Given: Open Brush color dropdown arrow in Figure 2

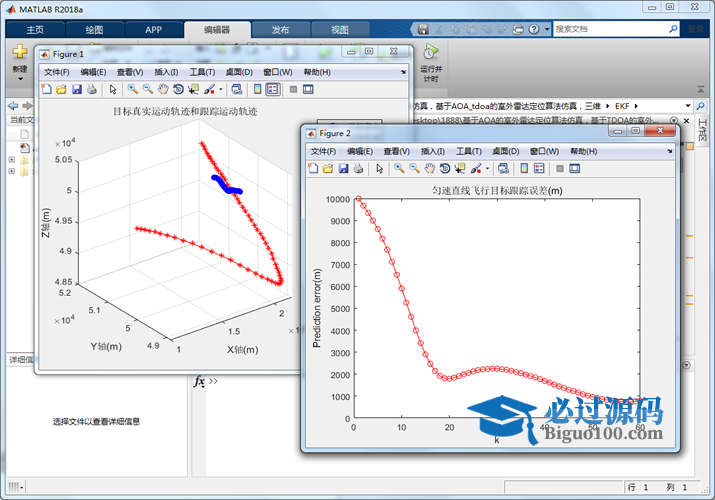Looking at the screenshot, I should [487, 169].
